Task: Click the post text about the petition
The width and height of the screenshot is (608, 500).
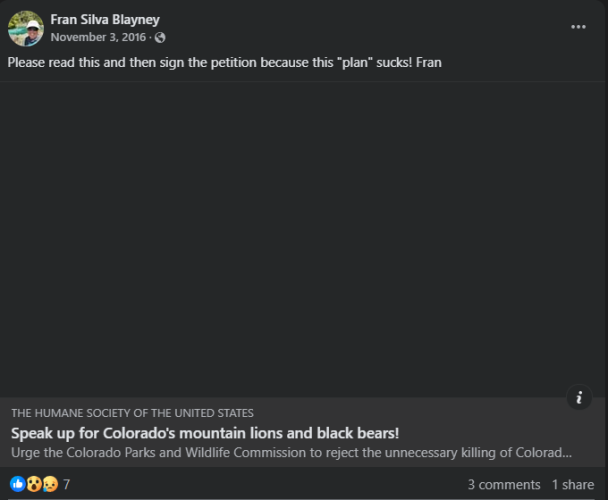Action: [x=225, y=63]
